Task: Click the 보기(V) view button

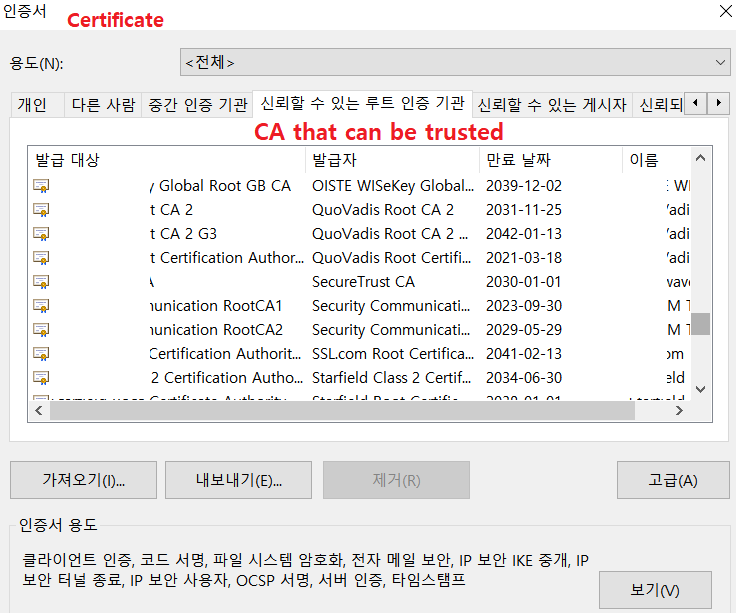Action: (x=655, y=590)
